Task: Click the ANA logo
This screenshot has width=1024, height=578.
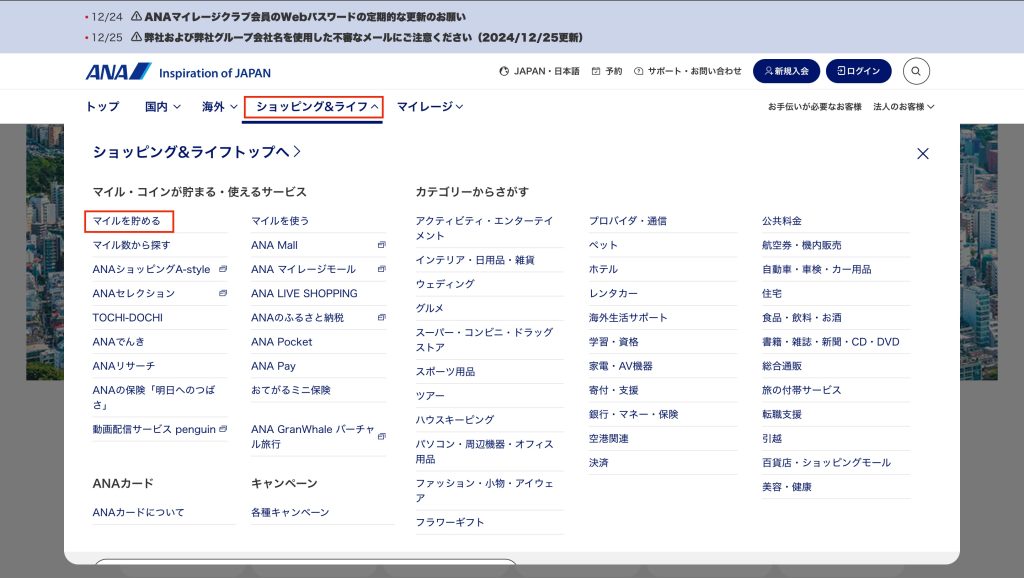Action: tap(118, 72)
